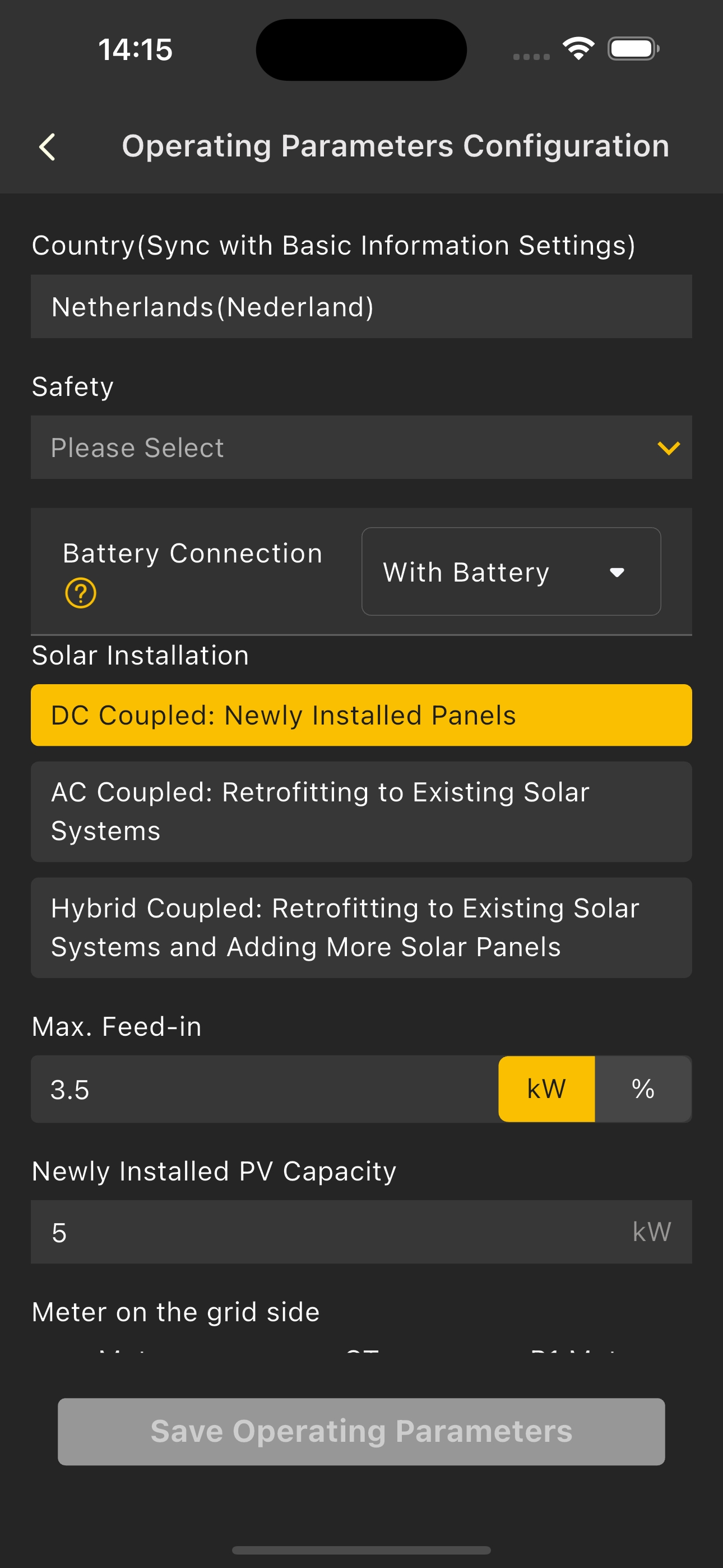Click the yellow Safety chevron arrow
The width and height of the screenshot is (723, 1568).
click(x=668, y=448)
